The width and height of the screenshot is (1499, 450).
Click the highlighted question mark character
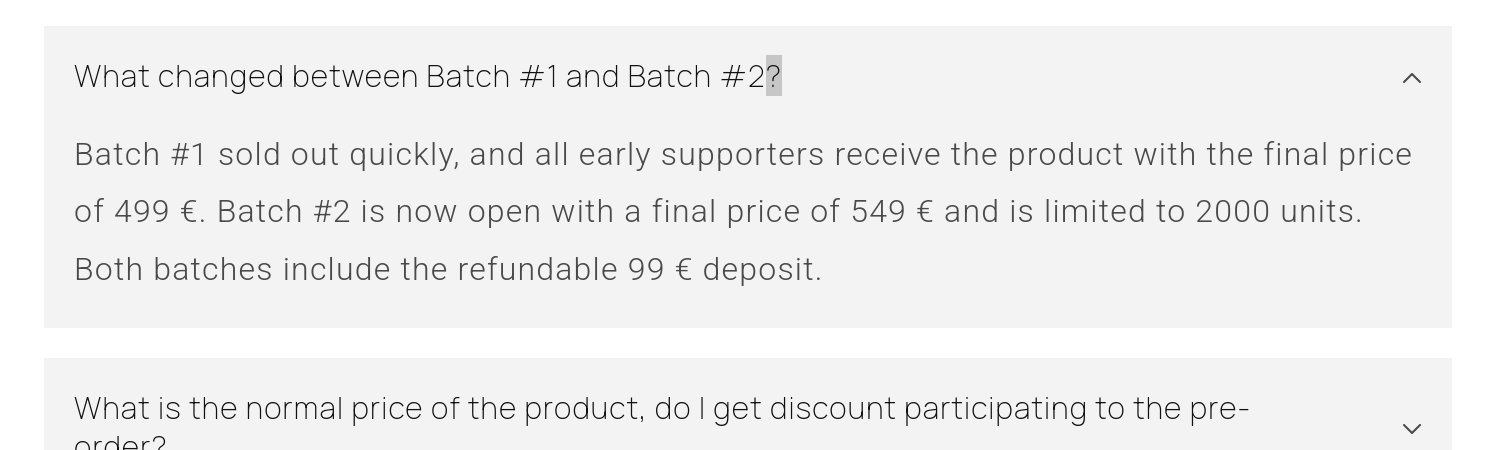tap(773, 76)
